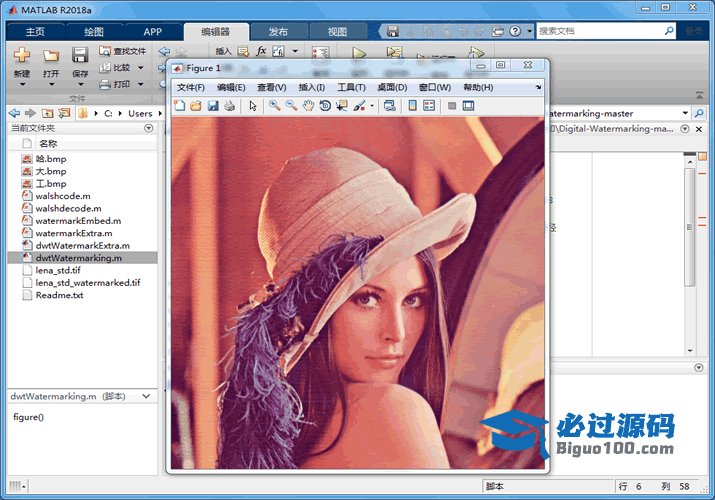Screen dimensions: 715x500
Task: Open the address bar path dropdown arrow
Action: [x=685, y=113]
